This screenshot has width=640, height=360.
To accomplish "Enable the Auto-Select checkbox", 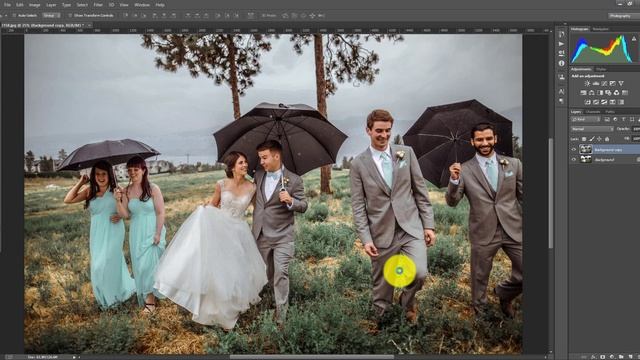I will pos(14,15).
